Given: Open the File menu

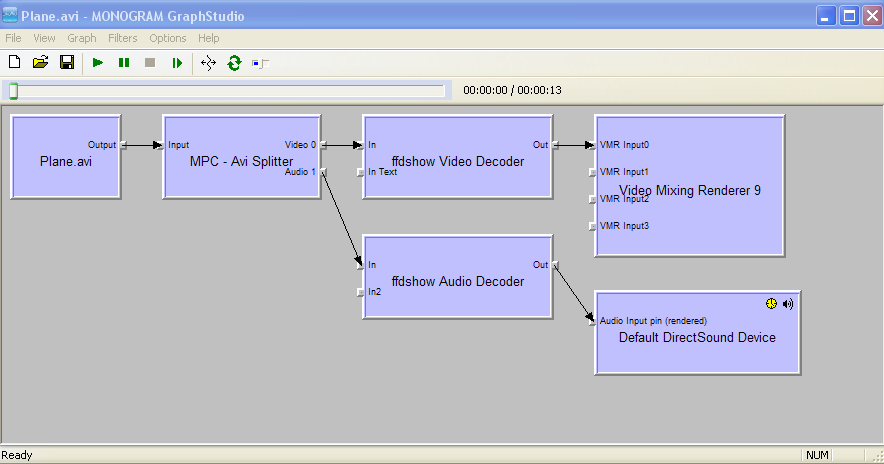Looking at the screenshot, I should tap(13, 38).
